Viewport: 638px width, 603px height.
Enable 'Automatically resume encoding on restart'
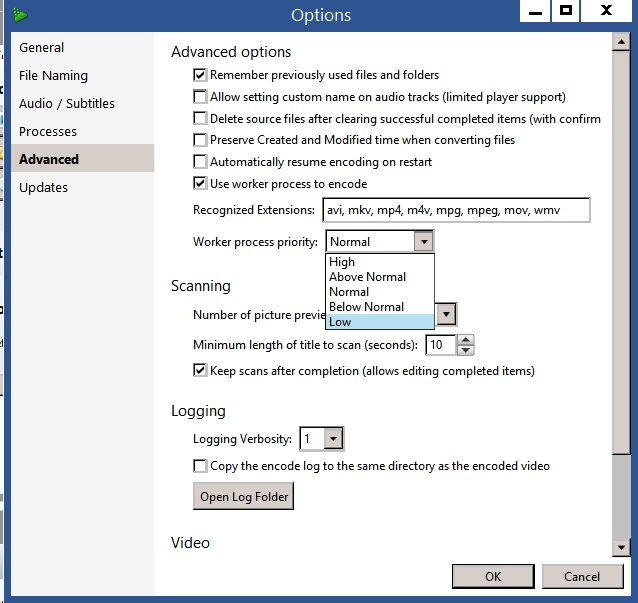(200, 162)
